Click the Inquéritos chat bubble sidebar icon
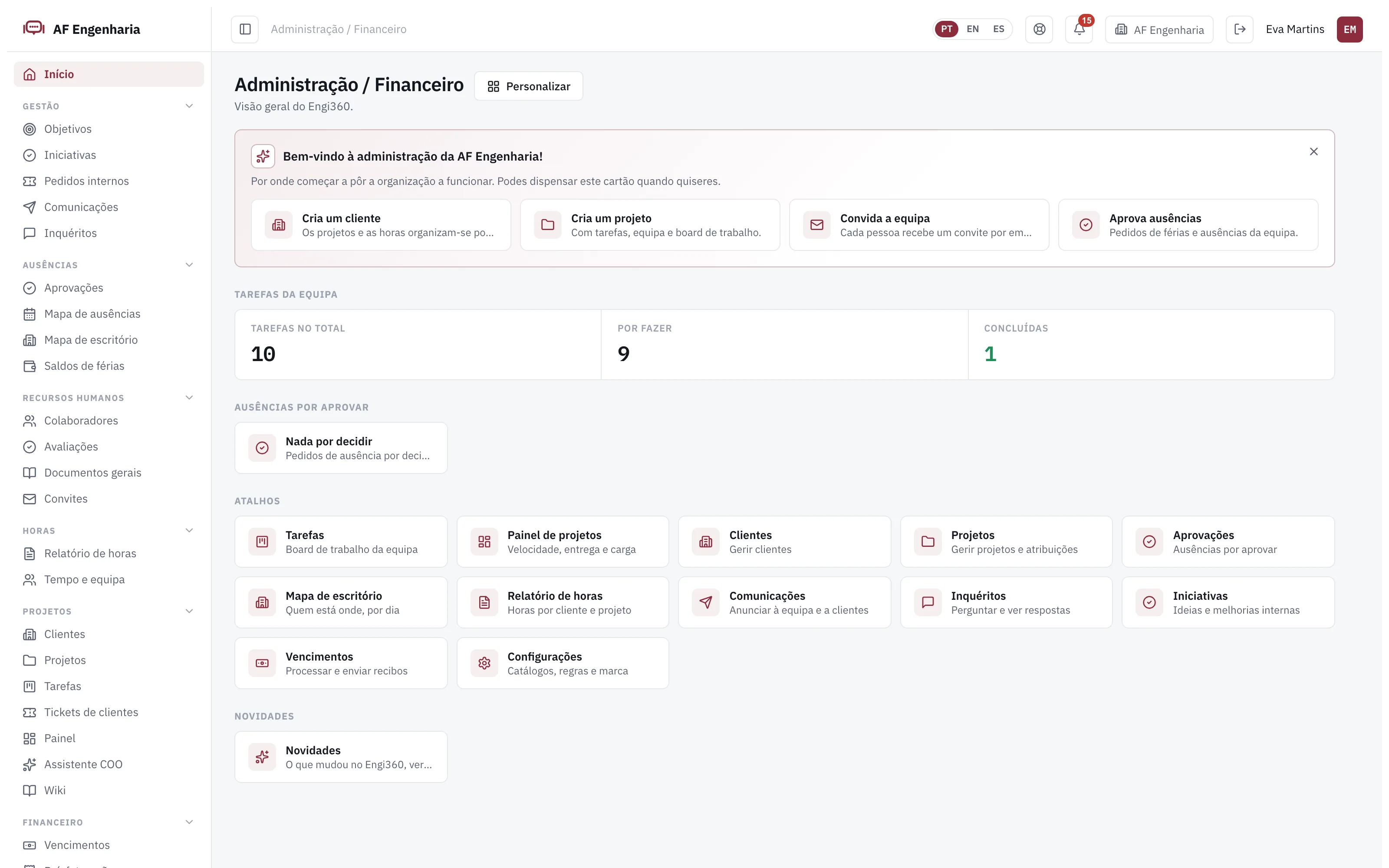This screenshot has height=868, width=1389. (30, 233)
